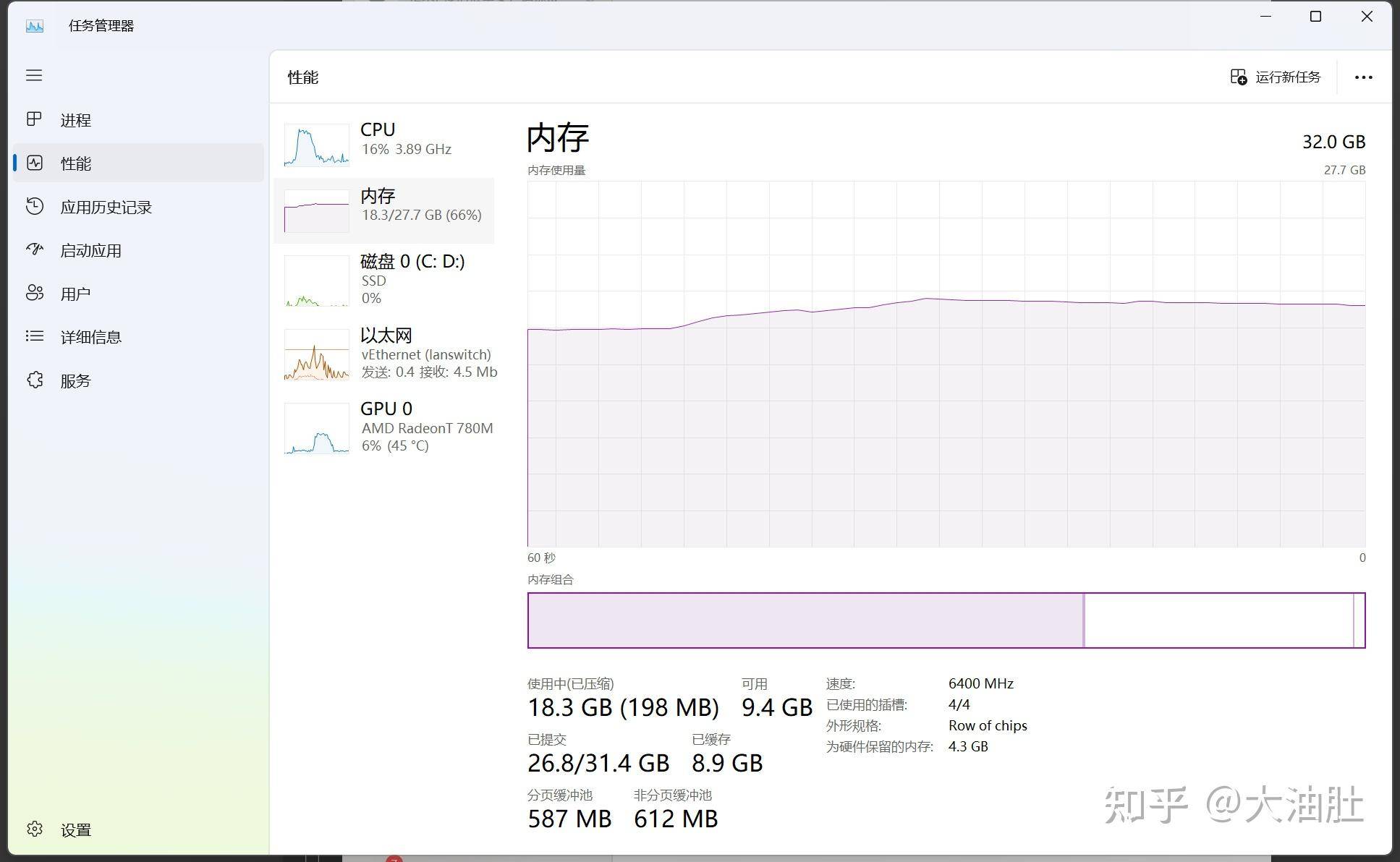1400x862 pixels.
Task: Open the 进程 navigation item
Action: tap(137, 120)
